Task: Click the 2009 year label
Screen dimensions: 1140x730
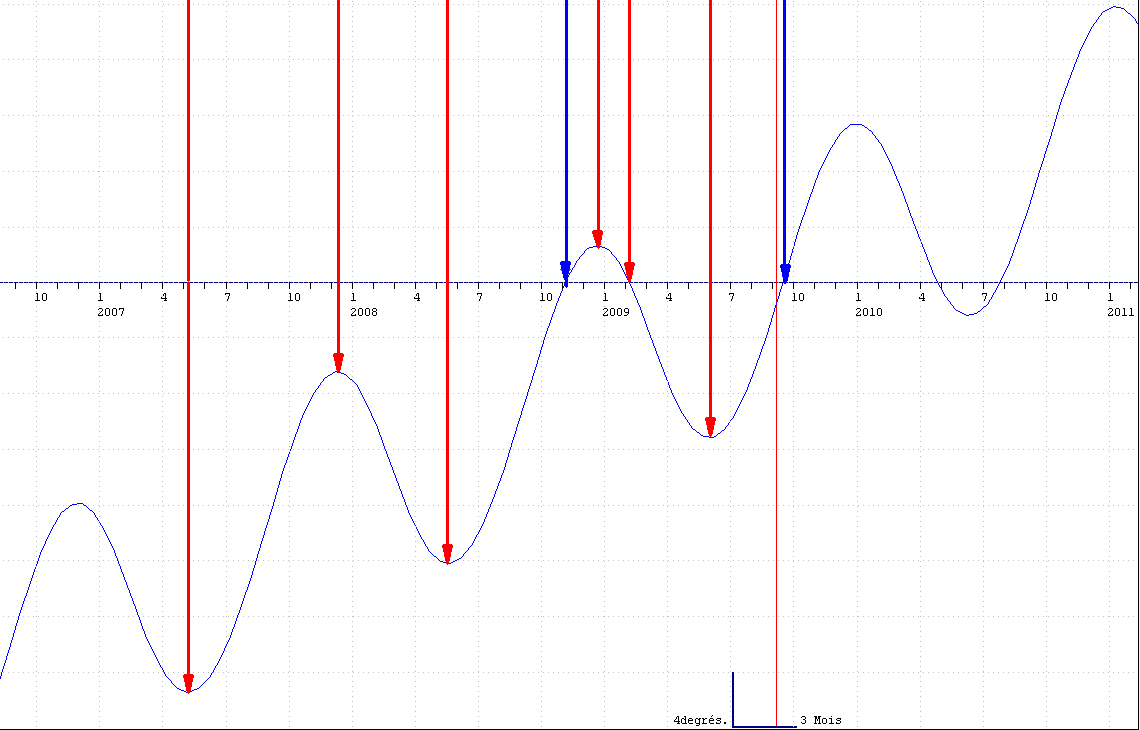Action: coord(616,313)
